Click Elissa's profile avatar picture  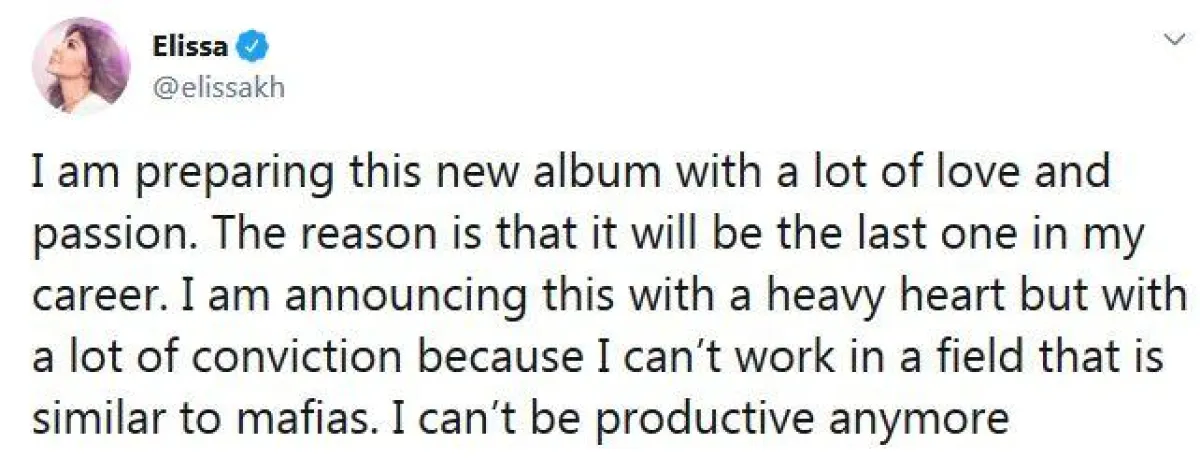(82, 66)
